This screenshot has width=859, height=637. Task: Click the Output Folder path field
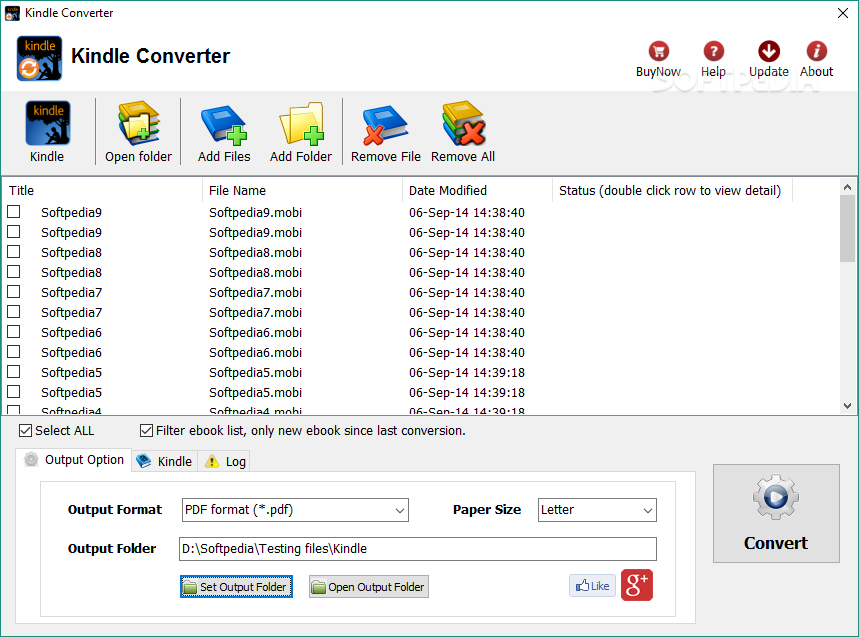click(417, 549)
